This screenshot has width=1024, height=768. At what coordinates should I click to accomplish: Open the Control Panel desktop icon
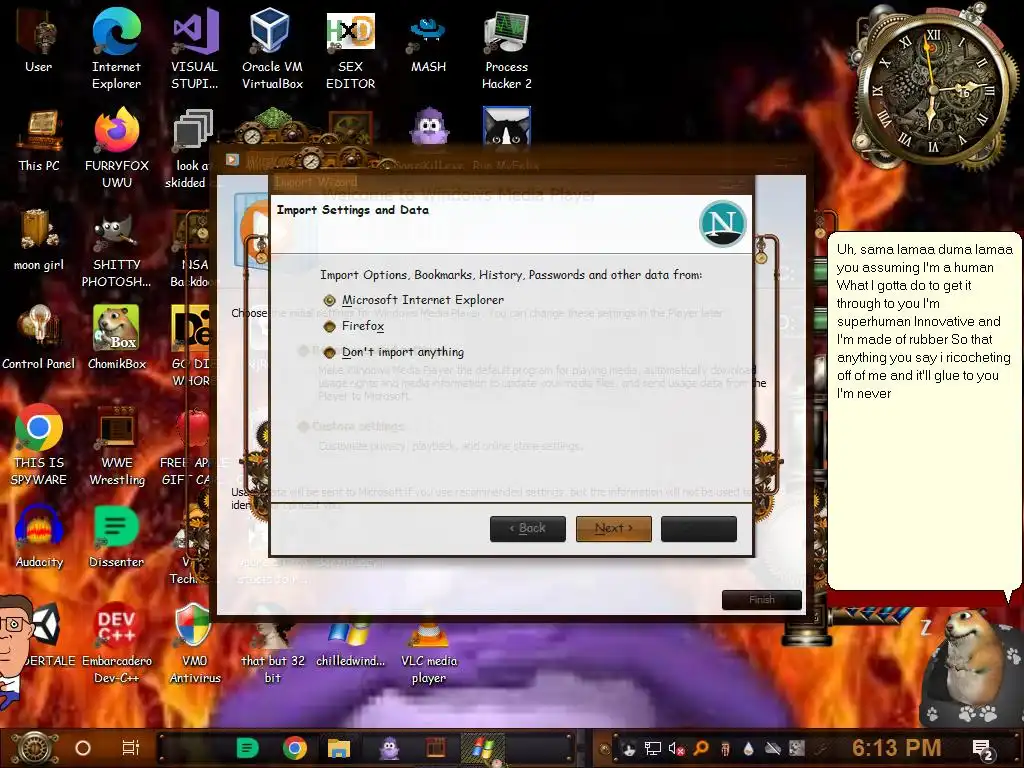39,338
